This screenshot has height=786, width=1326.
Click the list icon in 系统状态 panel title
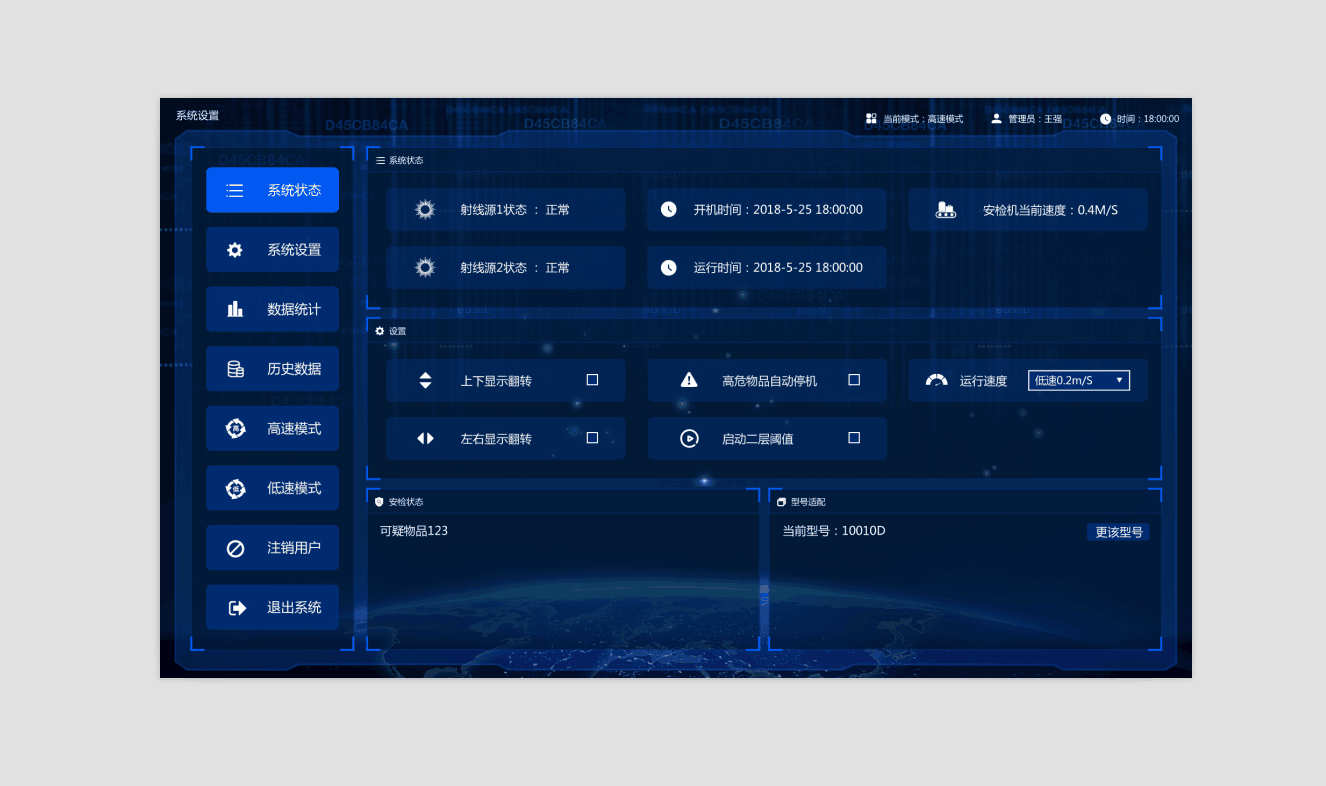380,160
